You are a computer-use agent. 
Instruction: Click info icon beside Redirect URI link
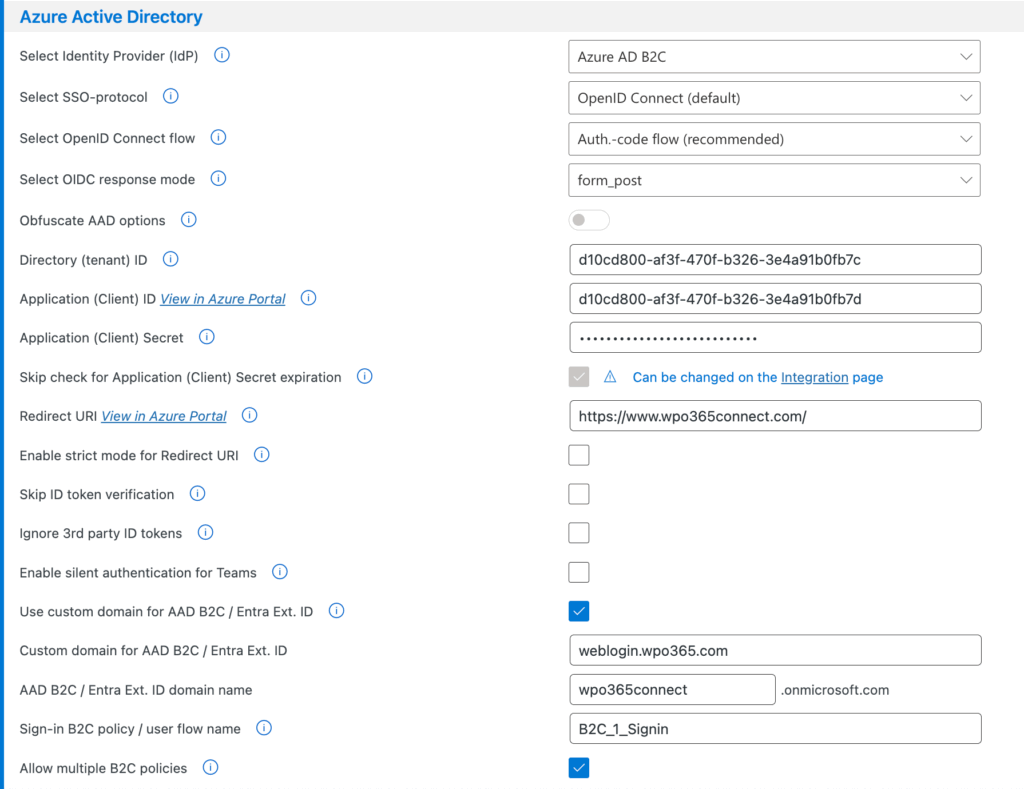(x=249, y=415)
